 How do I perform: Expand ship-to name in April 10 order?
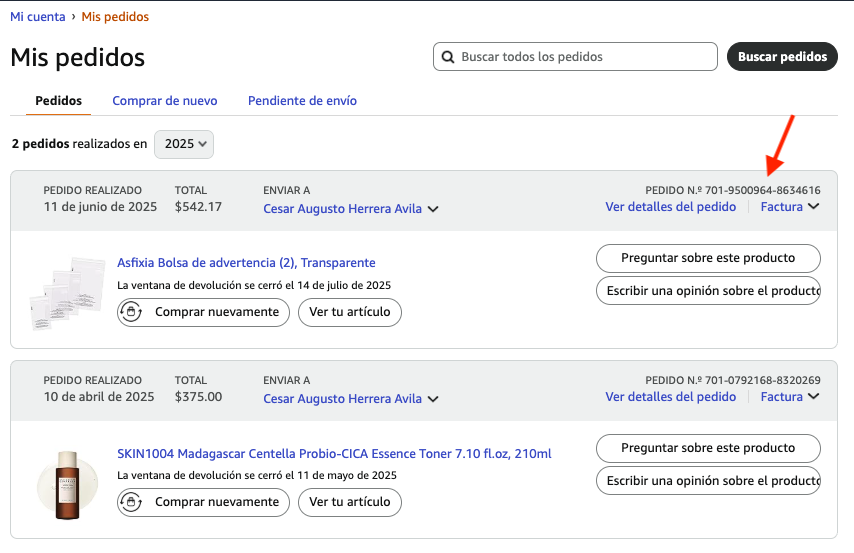(x=433, y=399)
